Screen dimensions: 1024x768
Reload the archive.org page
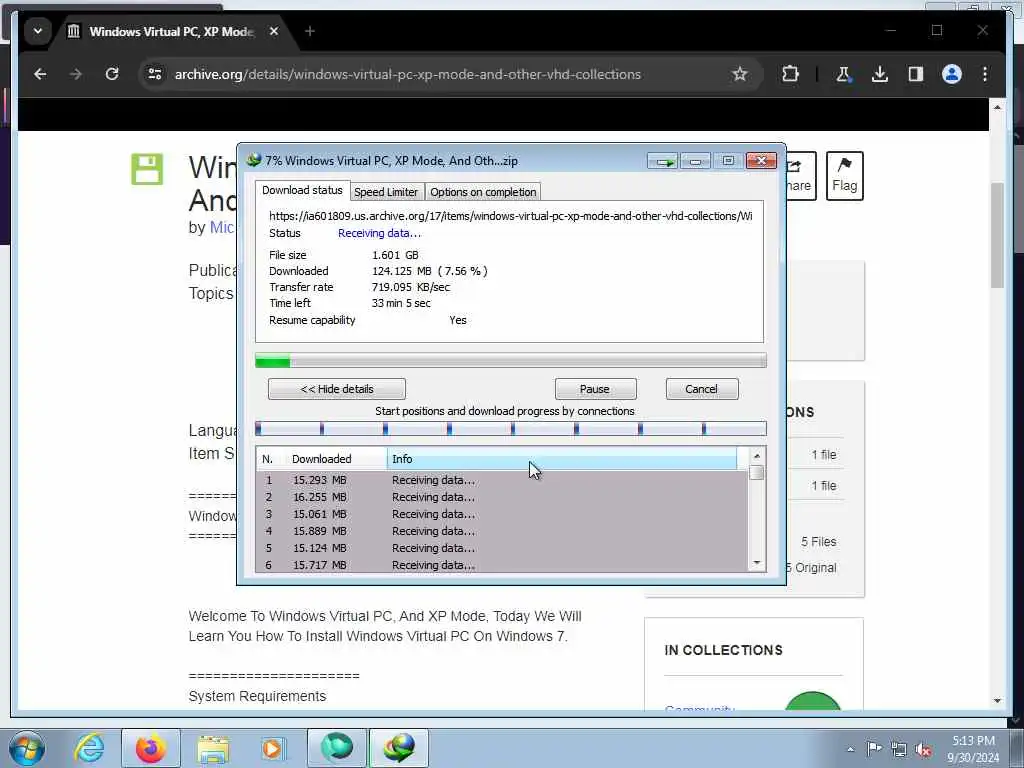point(112,74)
